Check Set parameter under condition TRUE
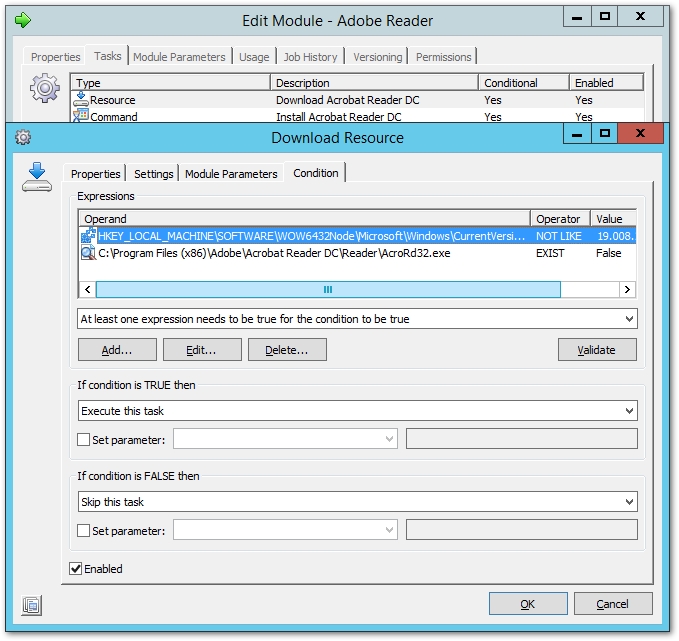 pyautogui.click(x=83, y=439)
